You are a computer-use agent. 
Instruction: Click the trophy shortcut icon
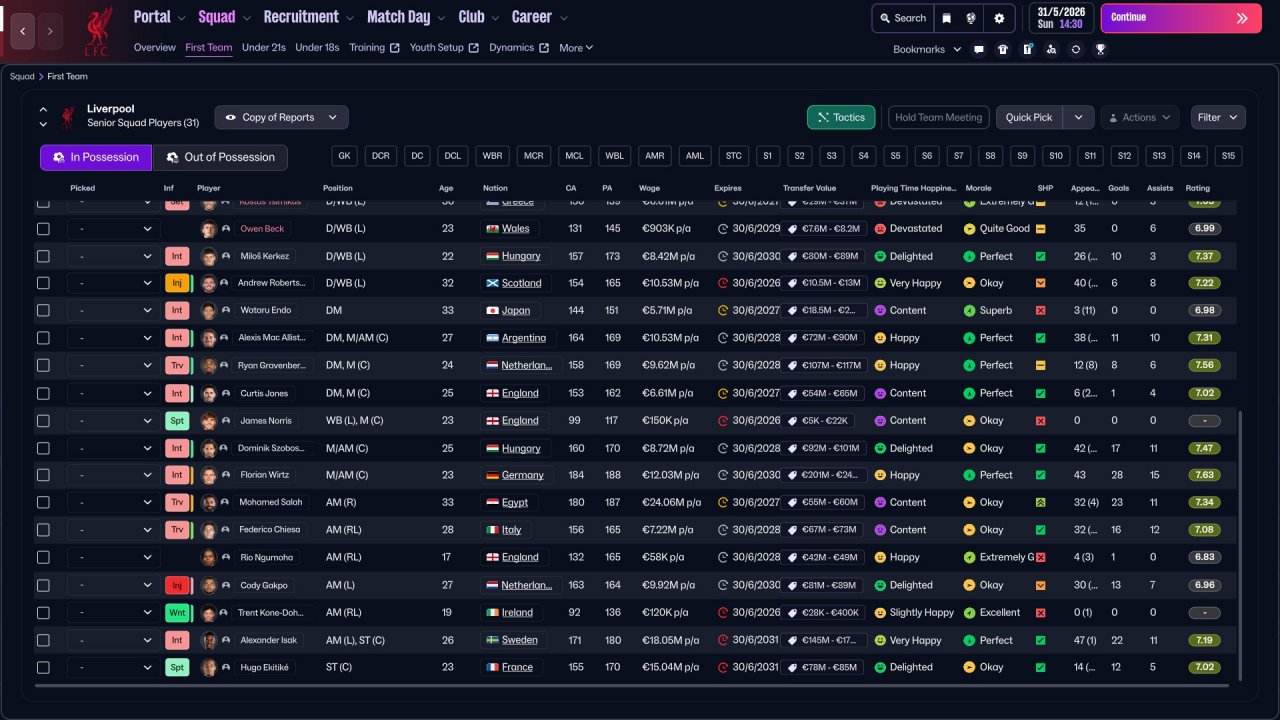pos(1100,49)
